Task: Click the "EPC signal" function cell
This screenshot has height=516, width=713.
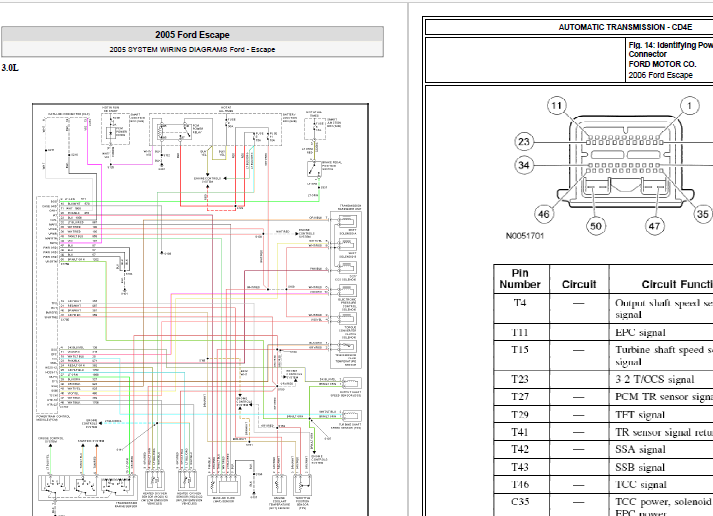Action: 661,333
